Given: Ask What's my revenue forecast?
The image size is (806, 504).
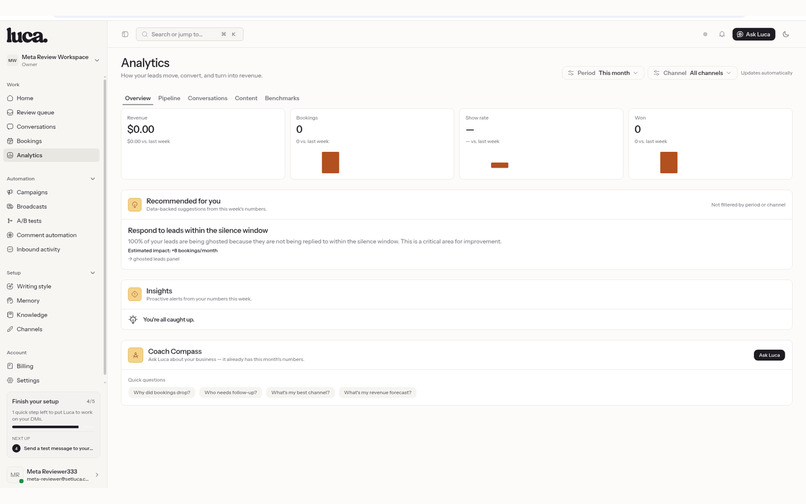Looking at the screenshot, I should [x=377, y=393].
